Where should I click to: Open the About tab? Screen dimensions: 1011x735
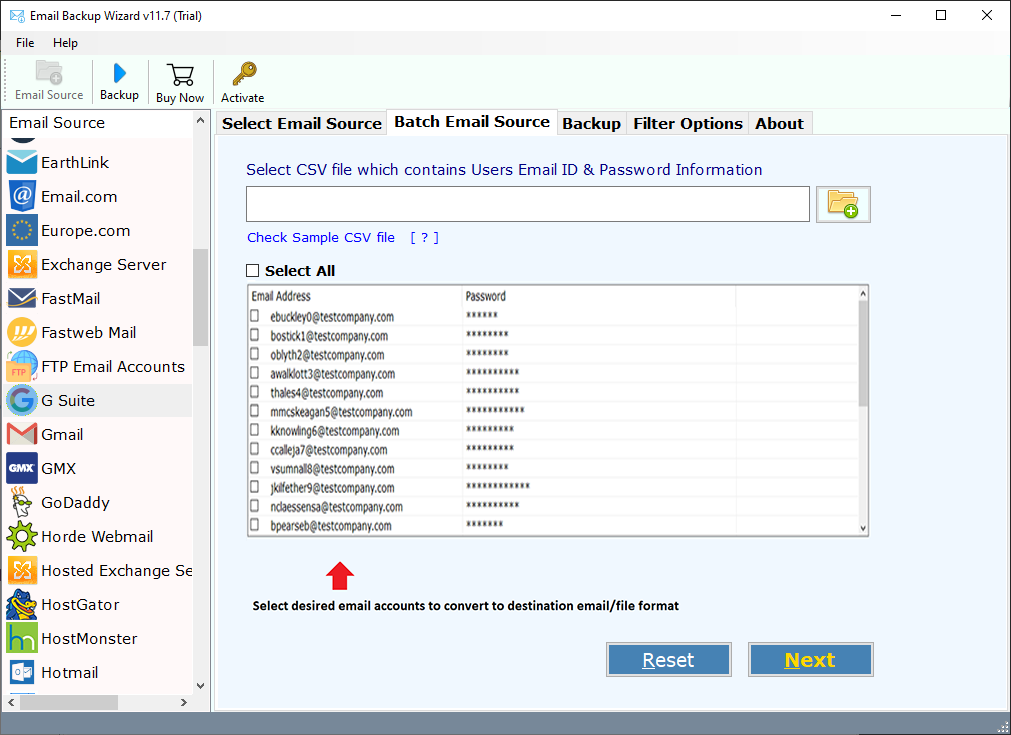(780, 123)
